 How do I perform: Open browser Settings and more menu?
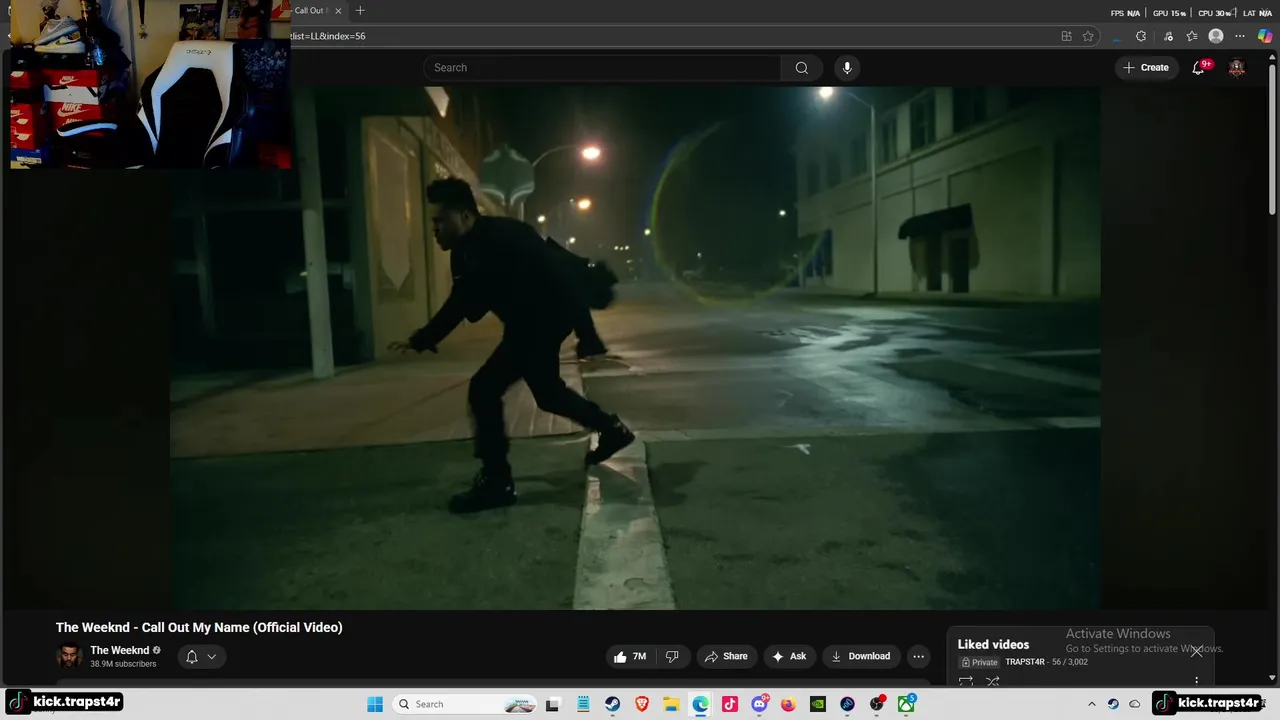[x=1240, y=36]
